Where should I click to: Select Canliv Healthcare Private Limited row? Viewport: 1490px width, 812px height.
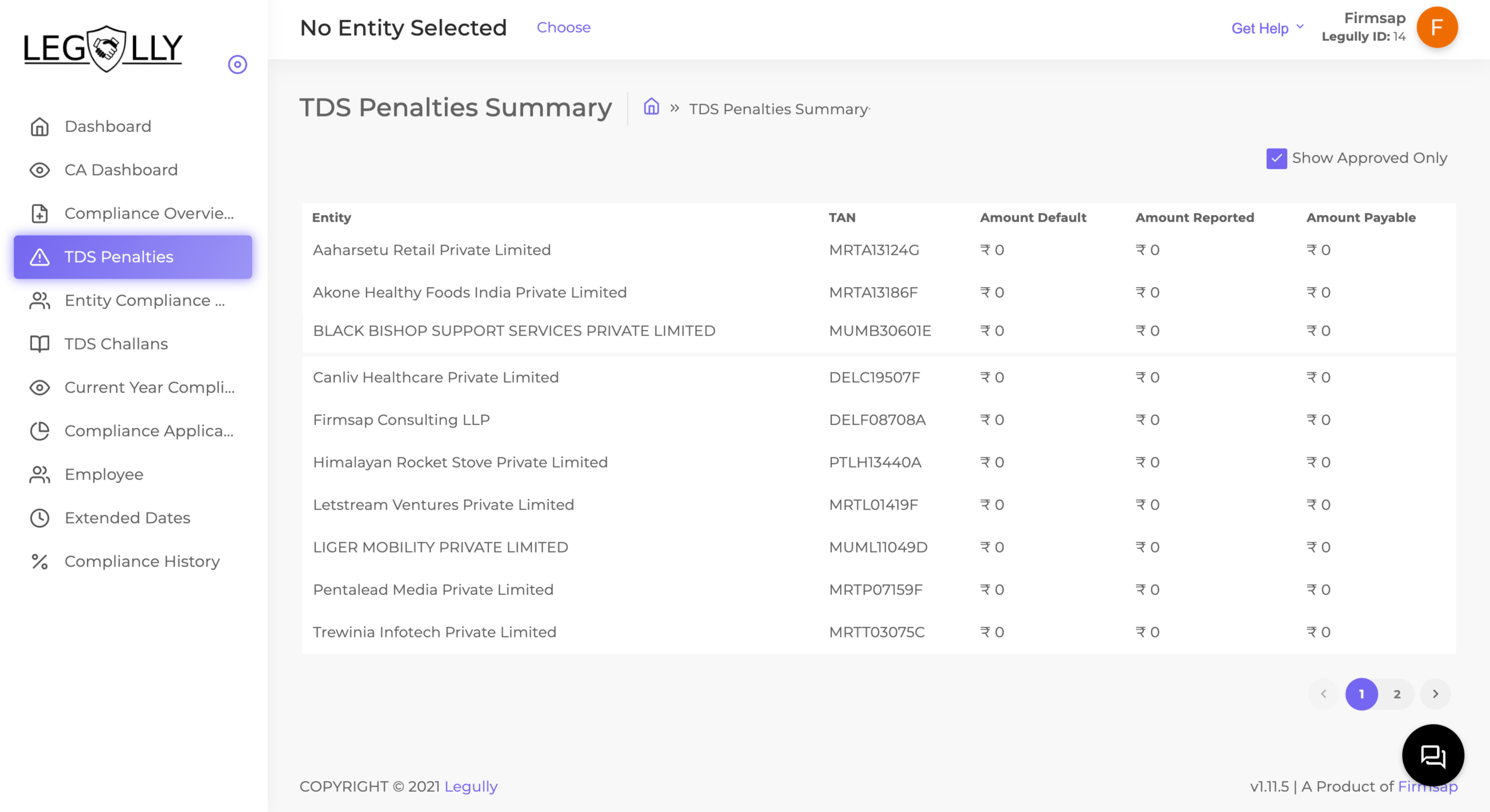[x=879, y=377]
